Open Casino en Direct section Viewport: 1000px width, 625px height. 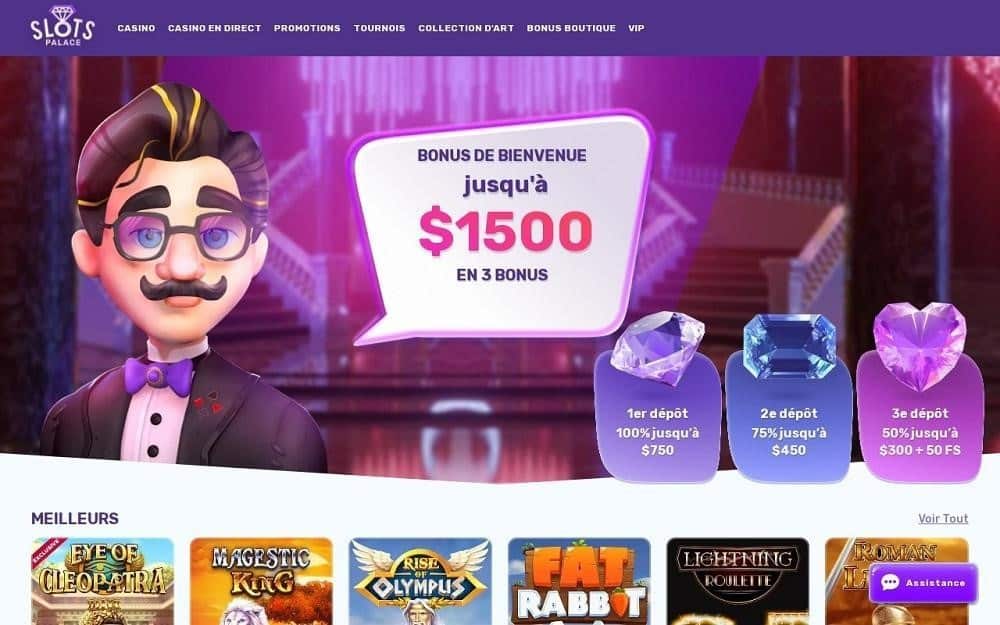pyautogui.click(x=214, y=28)
